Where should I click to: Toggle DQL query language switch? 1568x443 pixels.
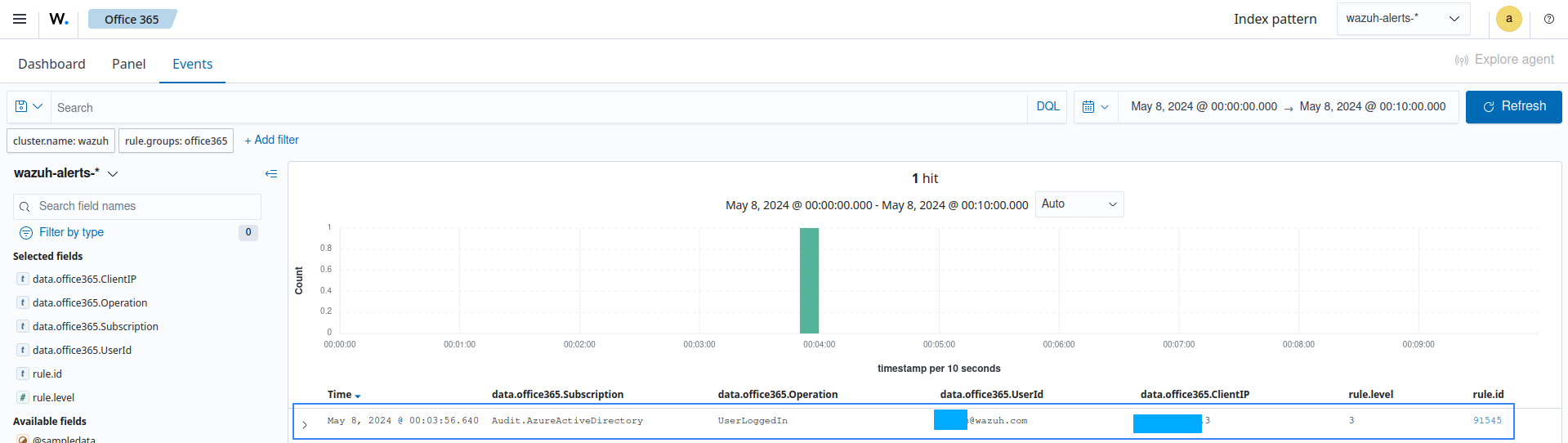coord(1048,107)
